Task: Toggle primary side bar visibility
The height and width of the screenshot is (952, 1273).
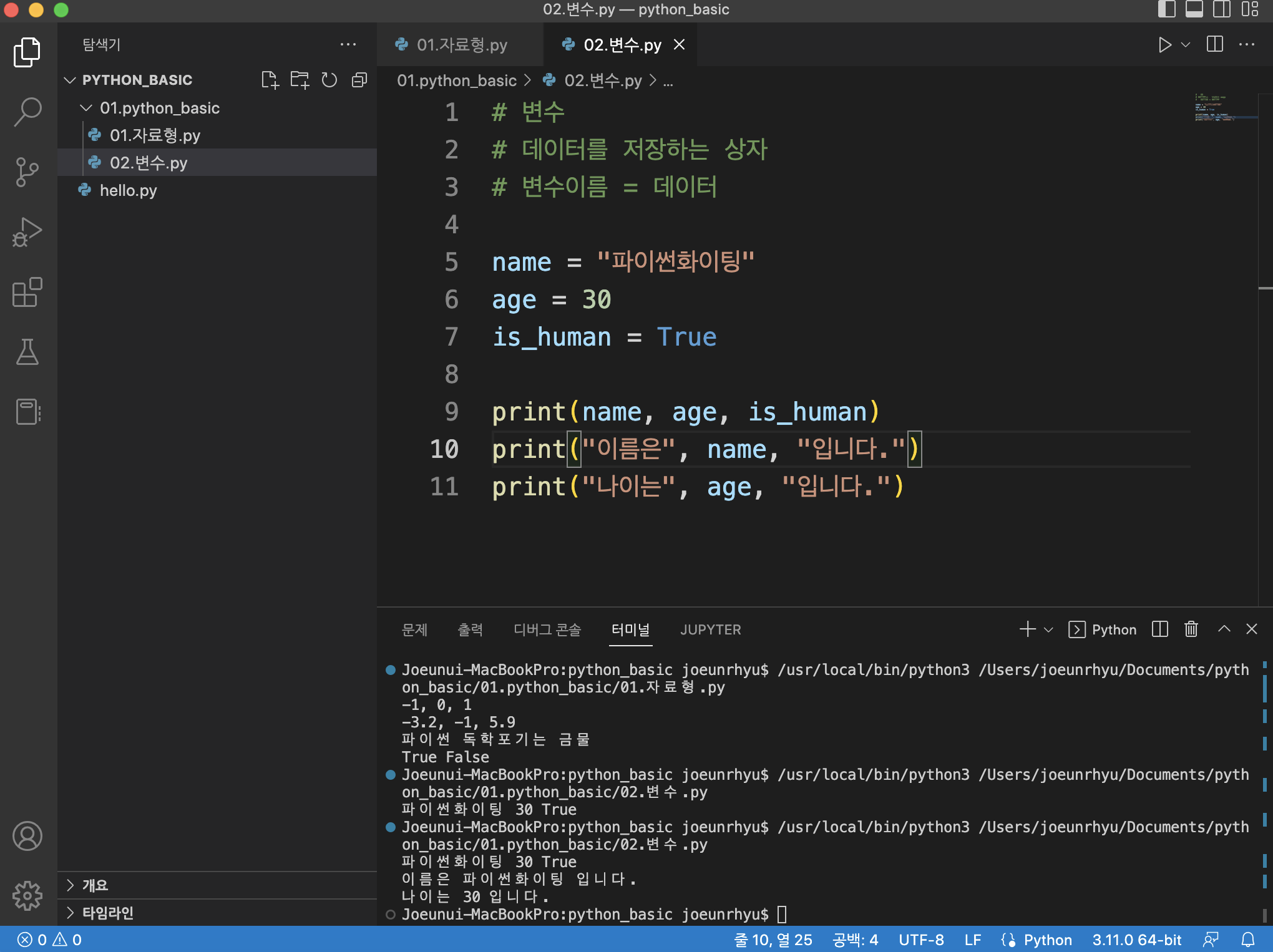Action: tap(1166, 9)
